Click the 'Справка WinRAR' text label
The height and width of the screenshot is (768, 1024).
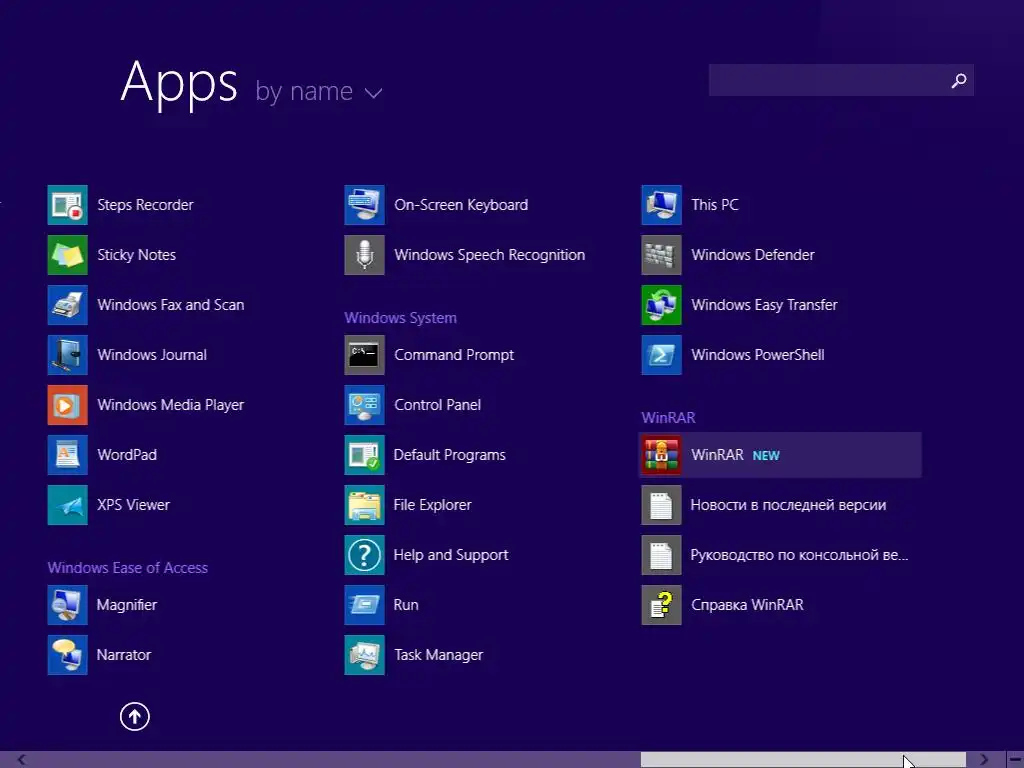point(747,605)
